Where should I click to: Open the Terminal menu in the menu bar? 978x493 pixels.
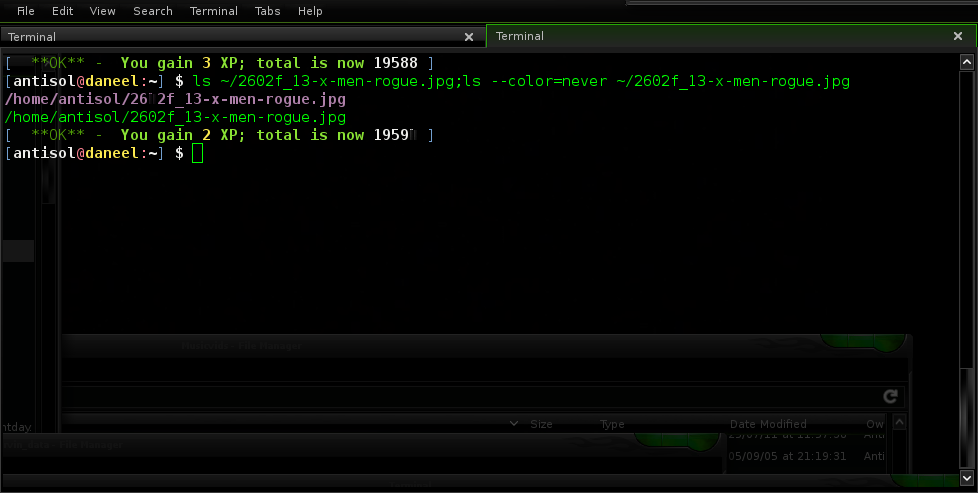tap(214, 11)
